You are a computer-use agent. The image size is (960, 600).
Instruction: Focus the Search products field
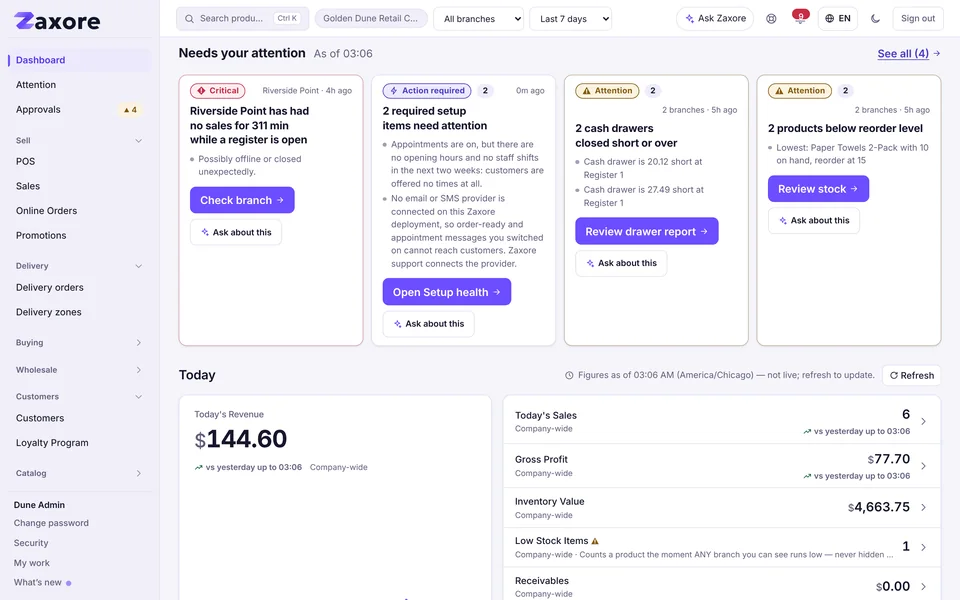[242, 18]
